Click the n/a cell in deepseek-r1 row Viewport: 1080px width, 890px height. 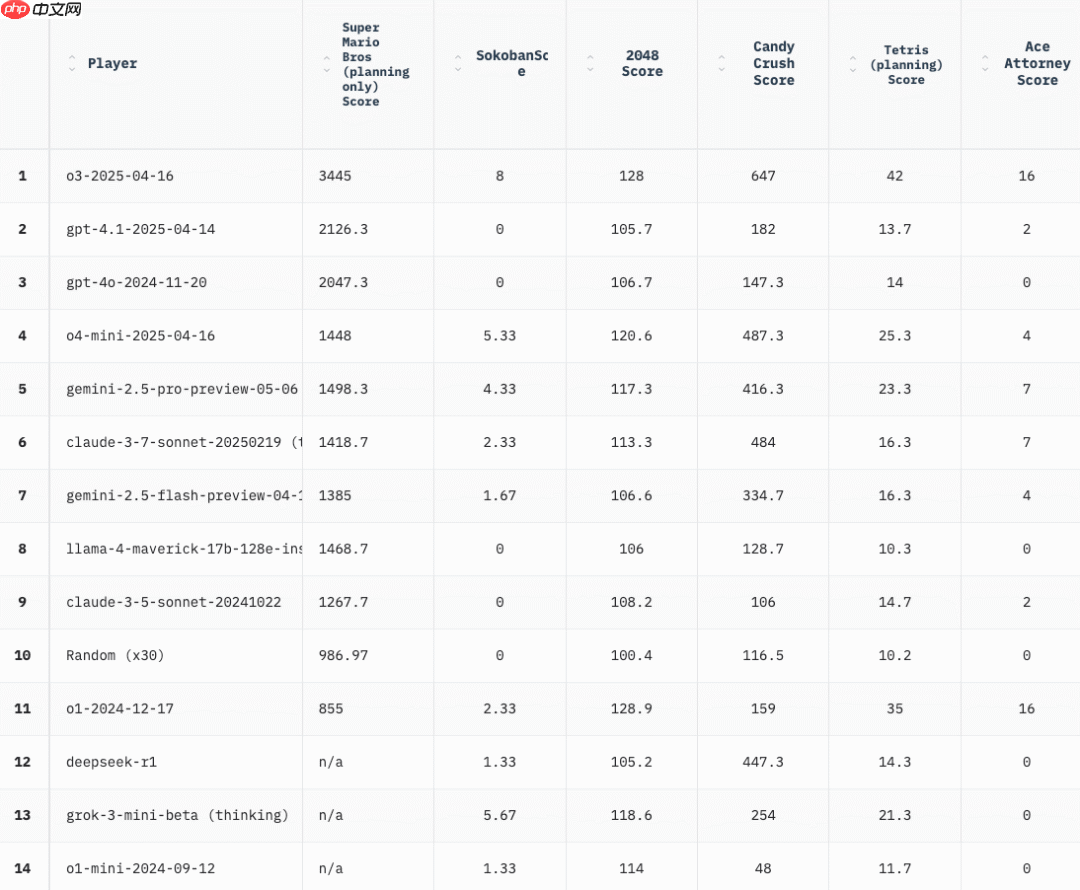tap(331, 762)
